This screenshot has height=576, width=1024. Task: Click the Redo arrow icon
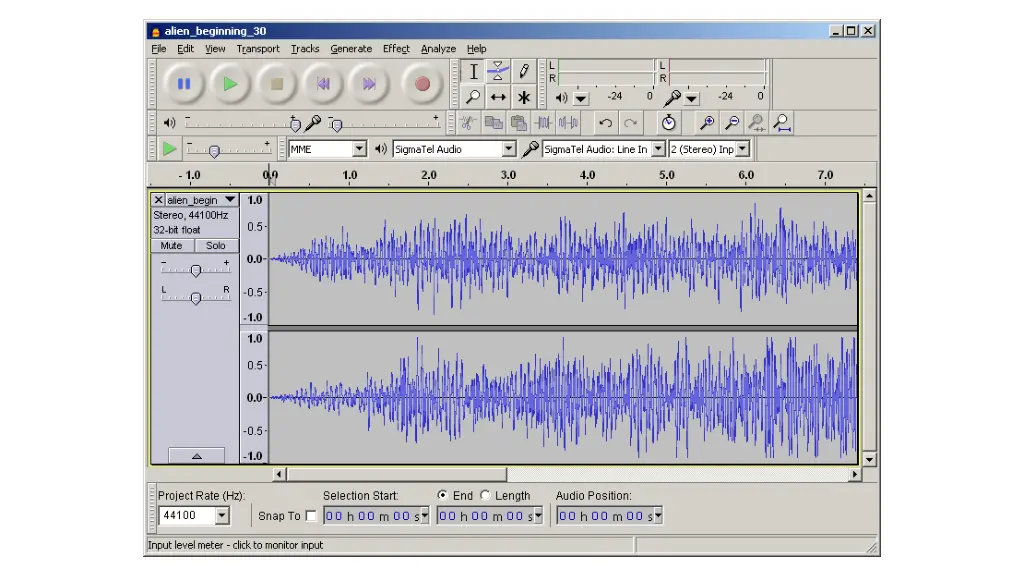pos(630,123)
